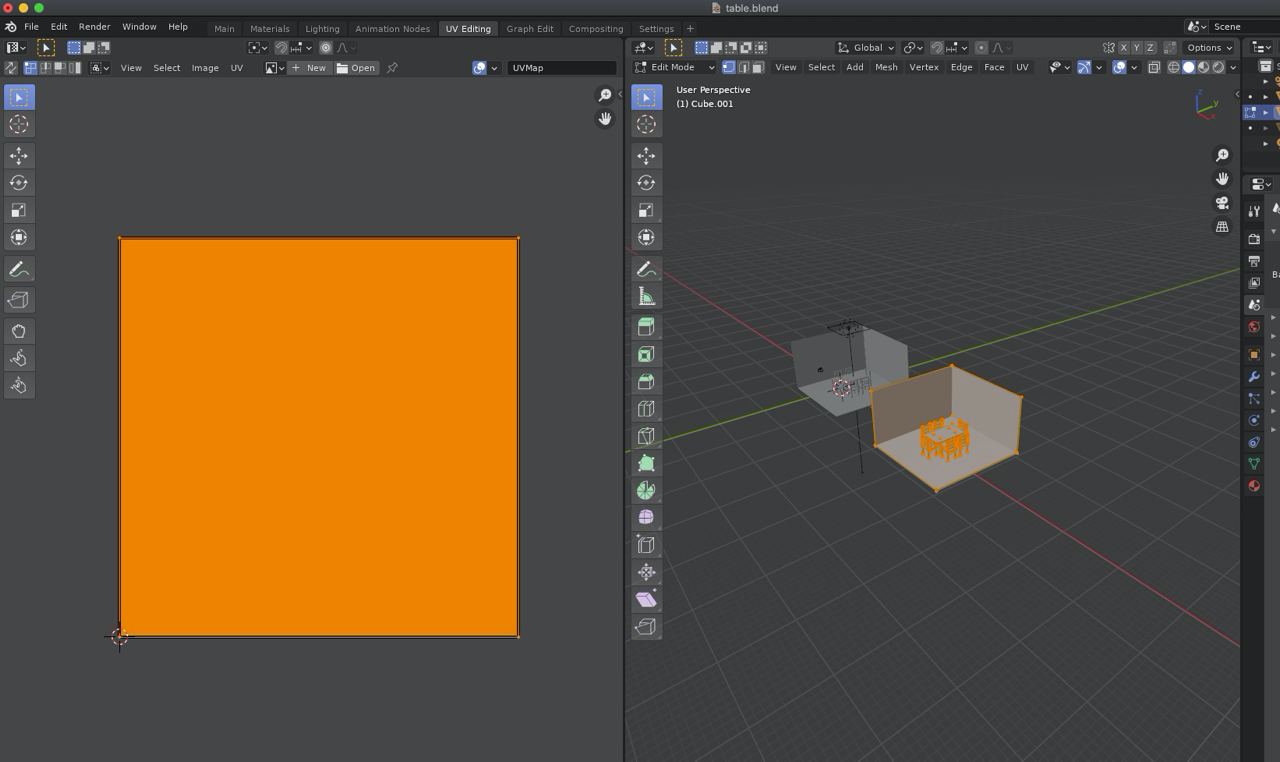Select the UV Rip Region tool
The image size is (1280, 762).
(19, 300)
